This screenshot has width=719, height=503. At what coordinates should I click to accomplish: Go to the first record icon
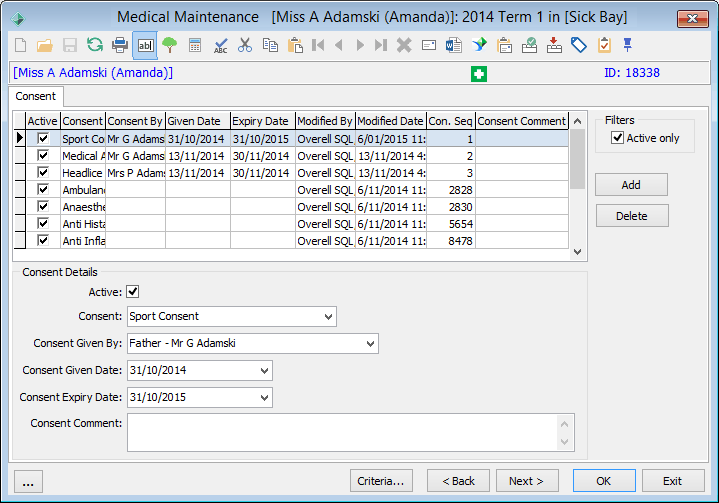tap(318, 45)
